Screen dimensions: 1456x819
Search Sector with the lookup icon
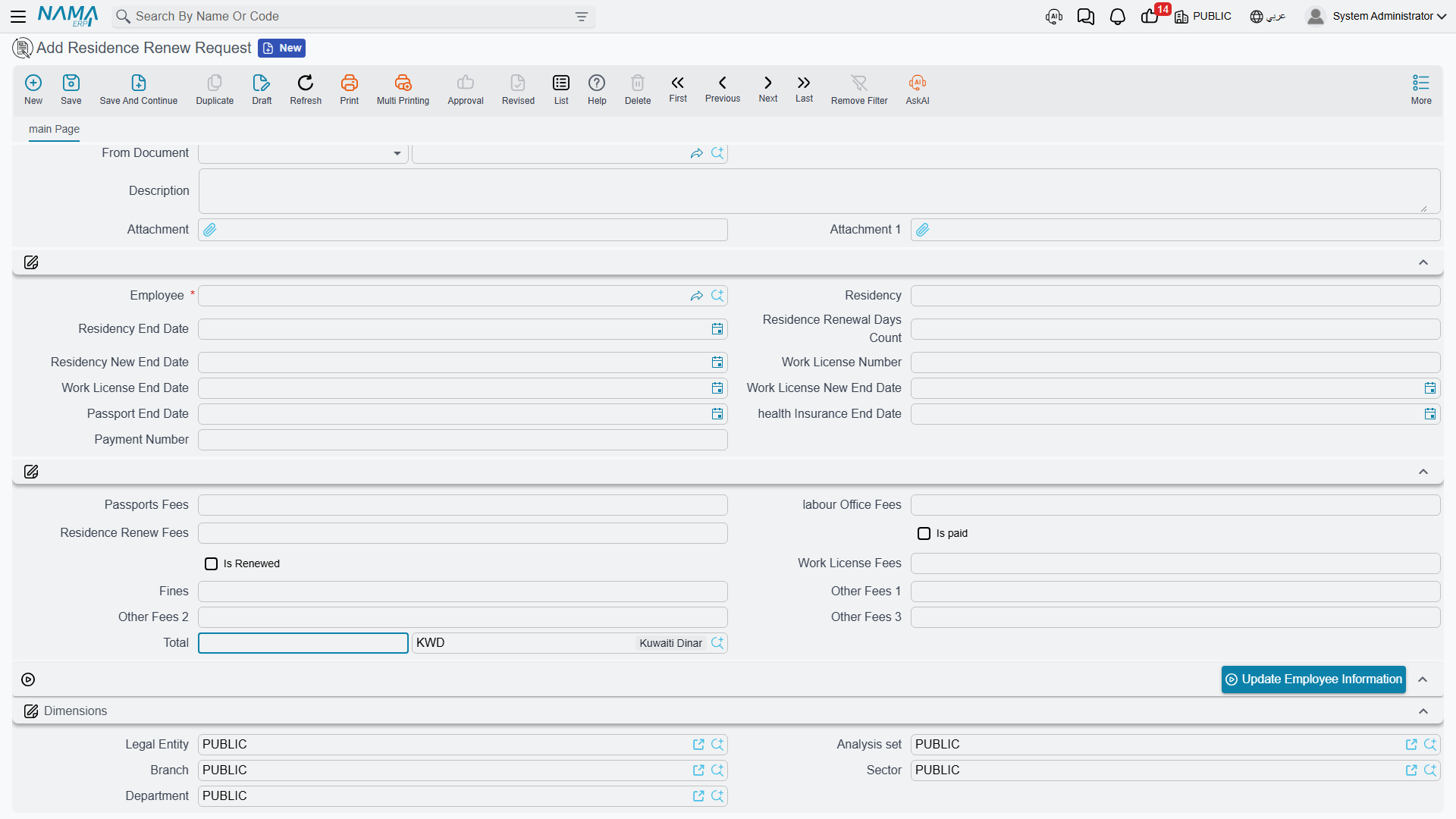tap(1430, 770)
